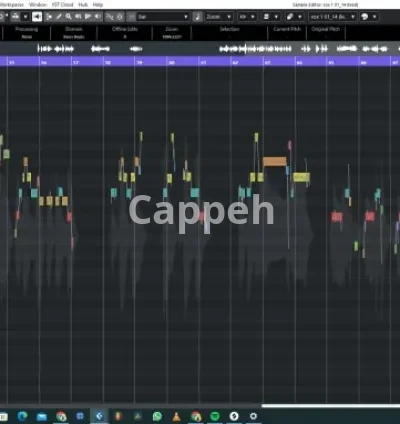Viewport: 400px width, 424px height.
Task: Select the Play tool icon
Action: click(x=88, y=17)
